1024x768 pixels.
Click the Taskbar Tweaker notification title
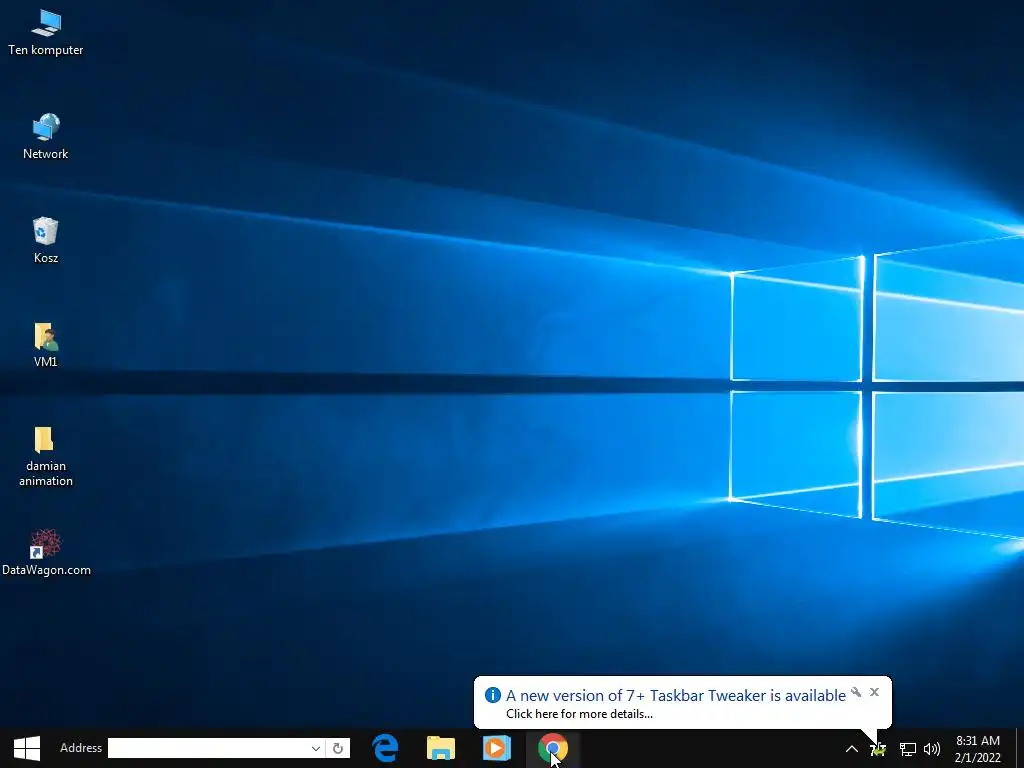pos(676,696)
